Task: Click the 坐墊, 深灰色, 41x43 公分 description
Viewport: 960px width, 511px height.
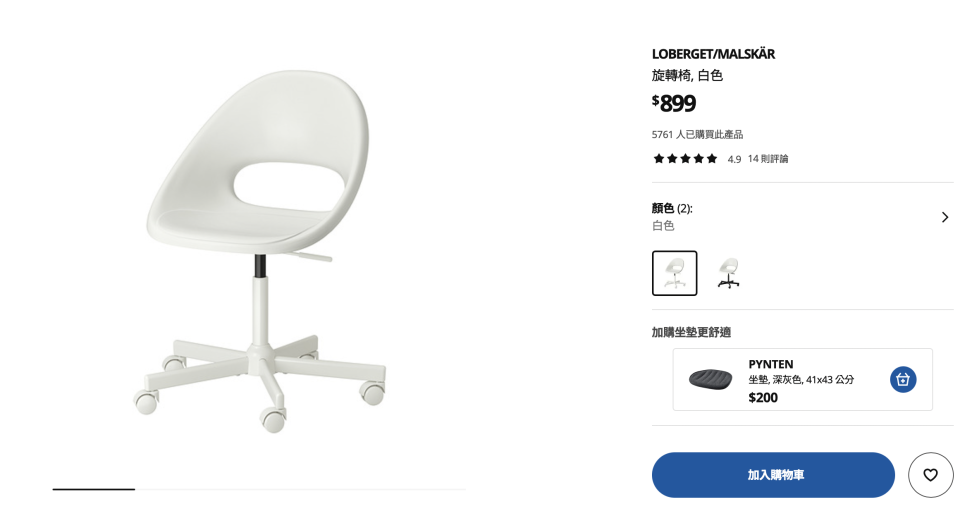Action: (801, 380)
